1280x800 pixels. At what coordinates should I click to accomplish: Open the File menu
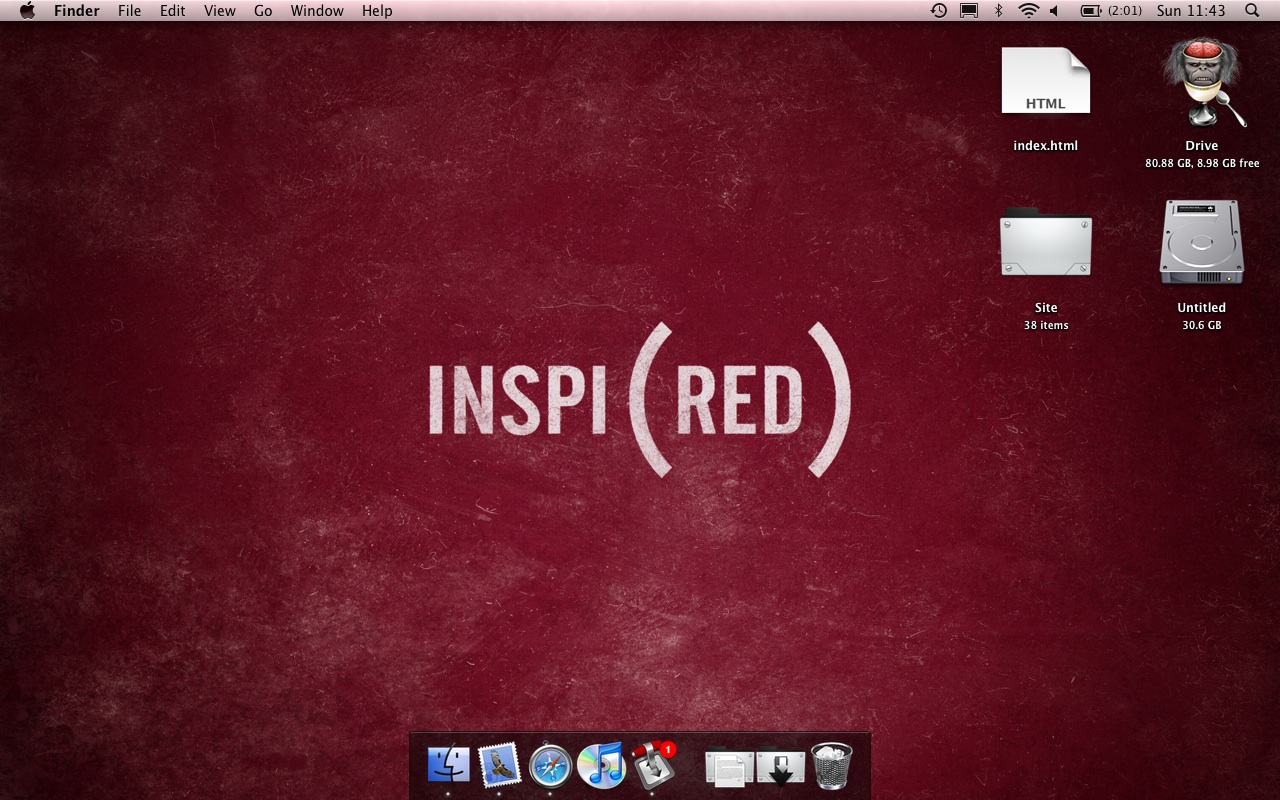coord(129,11)
